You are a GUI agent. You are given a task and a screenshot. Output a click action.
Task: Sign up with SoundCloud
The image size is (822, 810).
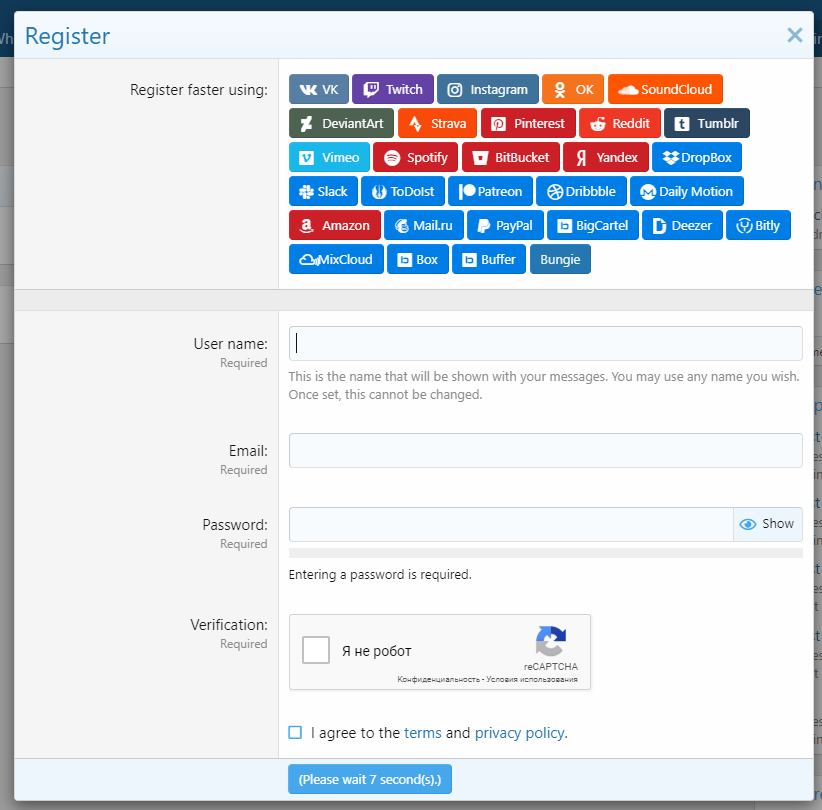(665, 90)
